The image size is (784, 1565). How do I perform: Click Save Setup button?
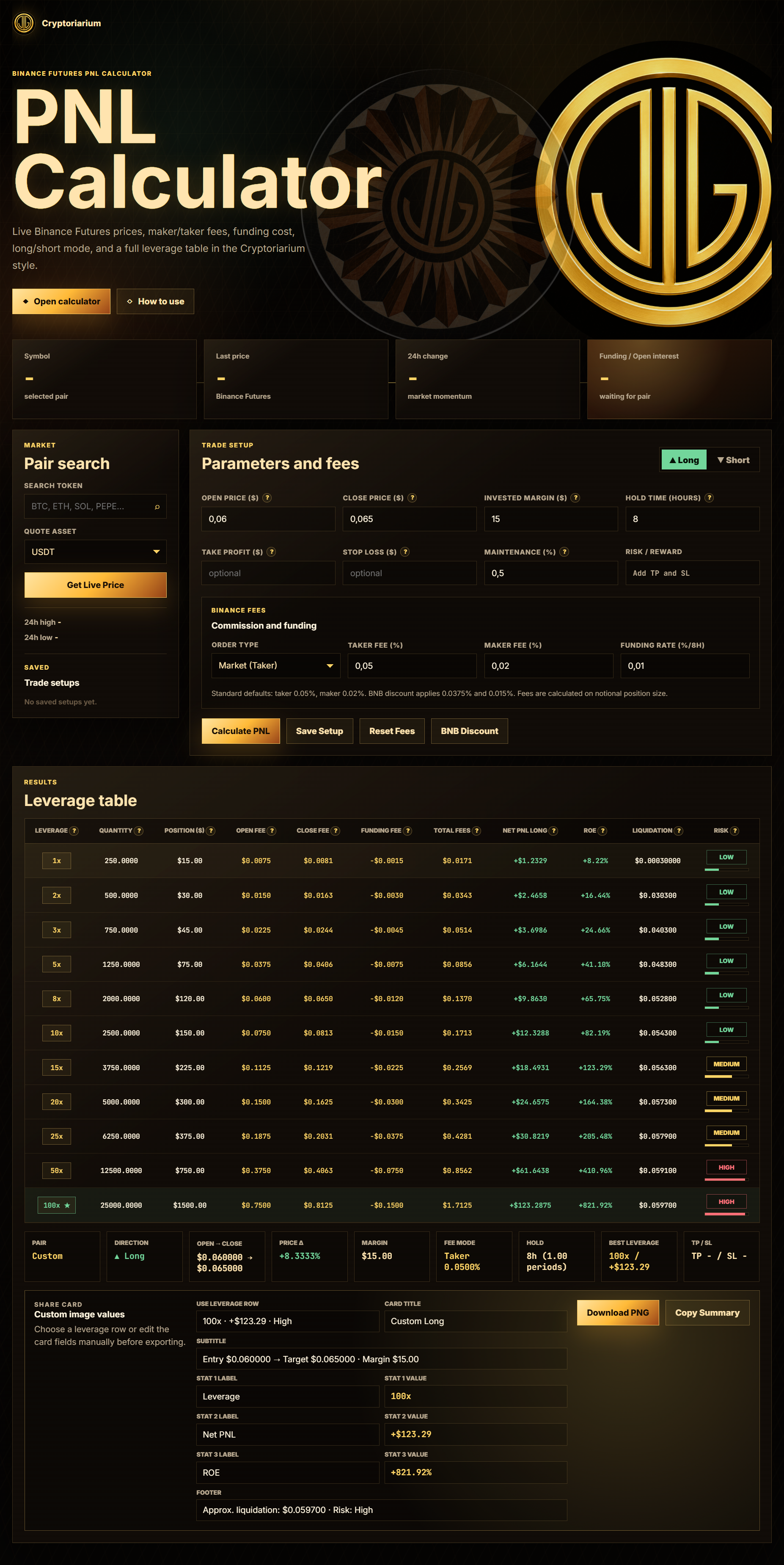[319, 731]
